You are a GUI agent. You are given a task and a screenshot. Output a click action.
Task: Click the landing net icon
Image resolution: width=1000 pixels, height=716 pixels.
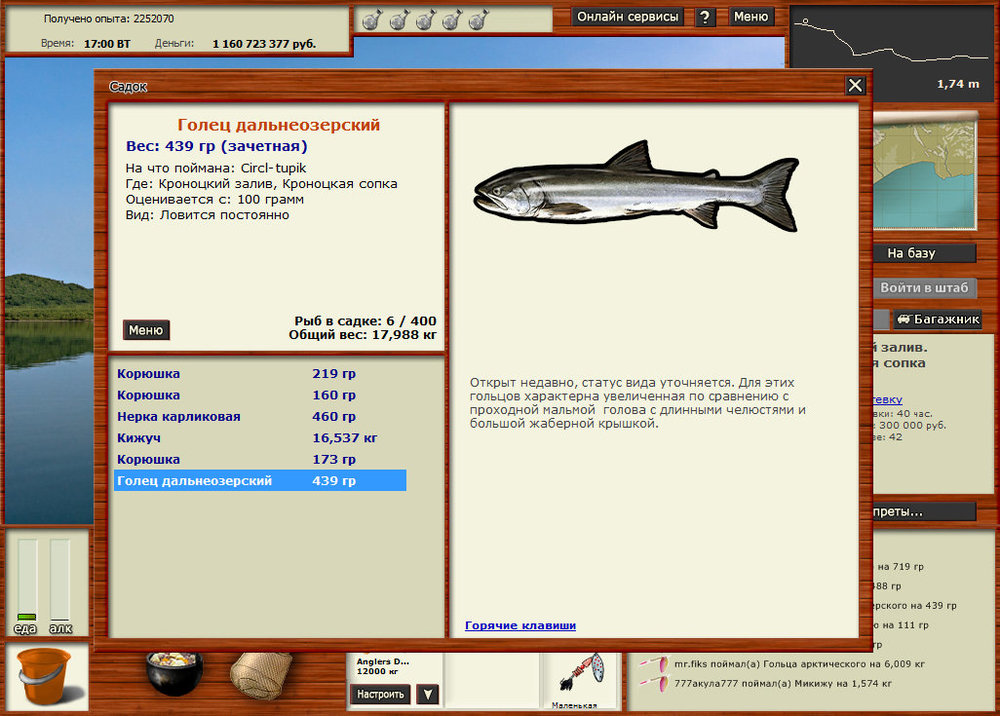(x=260, y=676)
